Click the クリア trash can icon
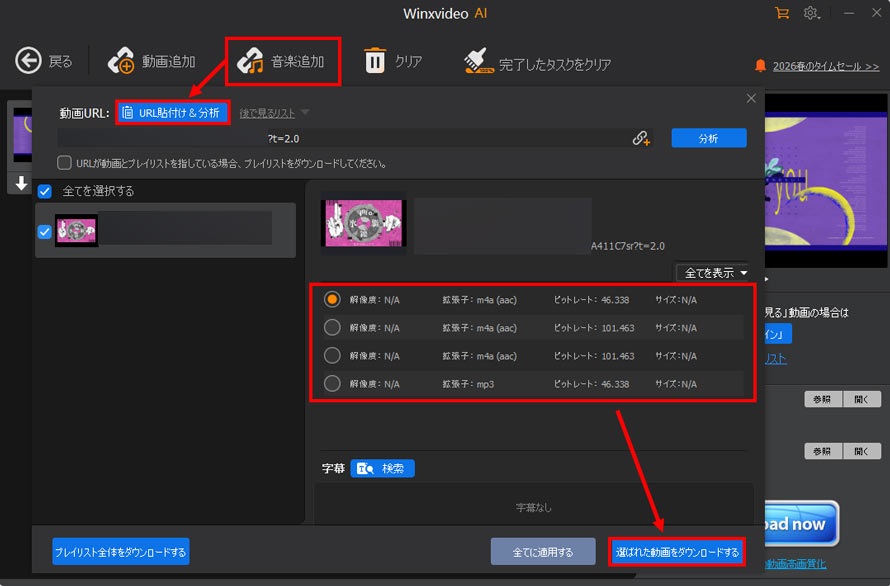 (375, 61)
